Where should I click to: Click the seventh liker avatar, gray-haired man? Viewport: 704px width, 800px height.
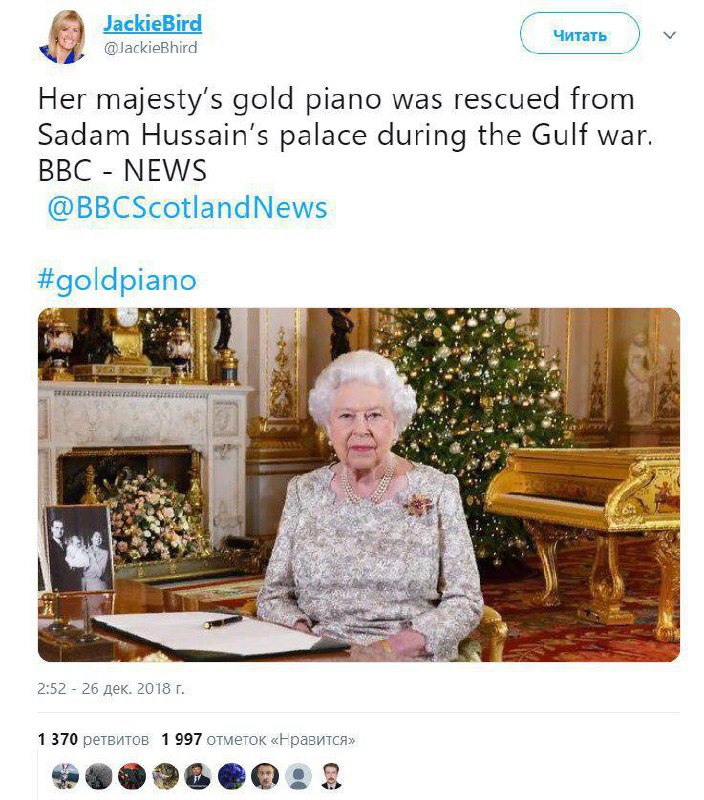[264, 776]
